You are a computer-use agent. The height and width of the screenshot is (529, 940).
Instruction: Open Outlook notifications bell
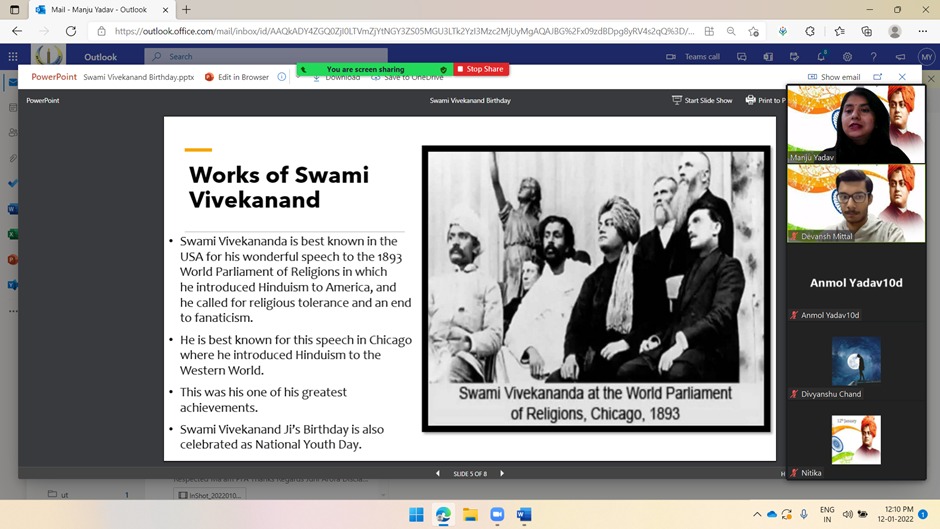(821, 57)
